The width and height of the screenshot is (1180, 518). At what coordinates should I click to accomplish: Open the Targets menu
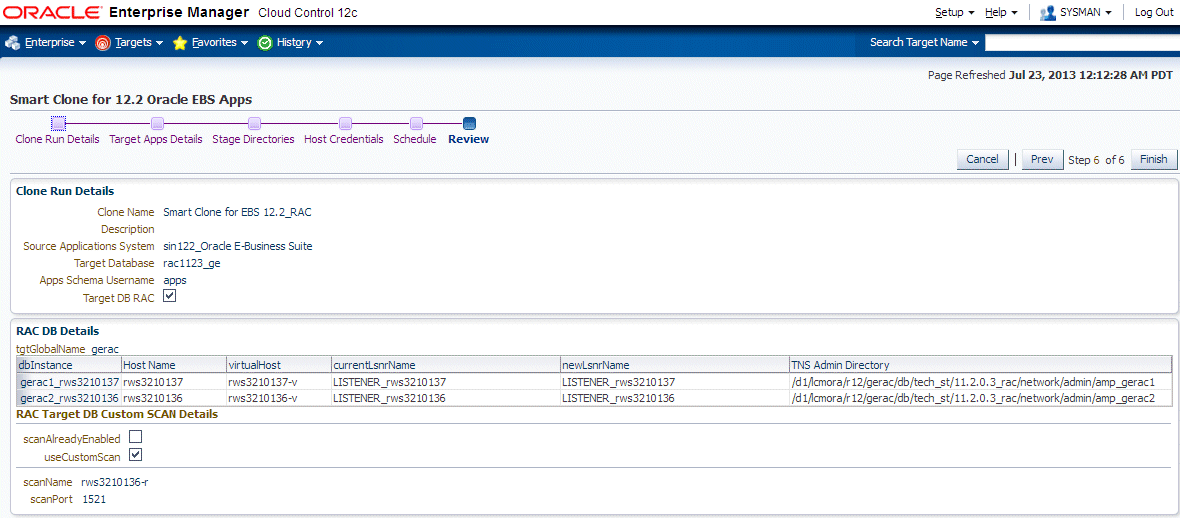click(139, 43)
